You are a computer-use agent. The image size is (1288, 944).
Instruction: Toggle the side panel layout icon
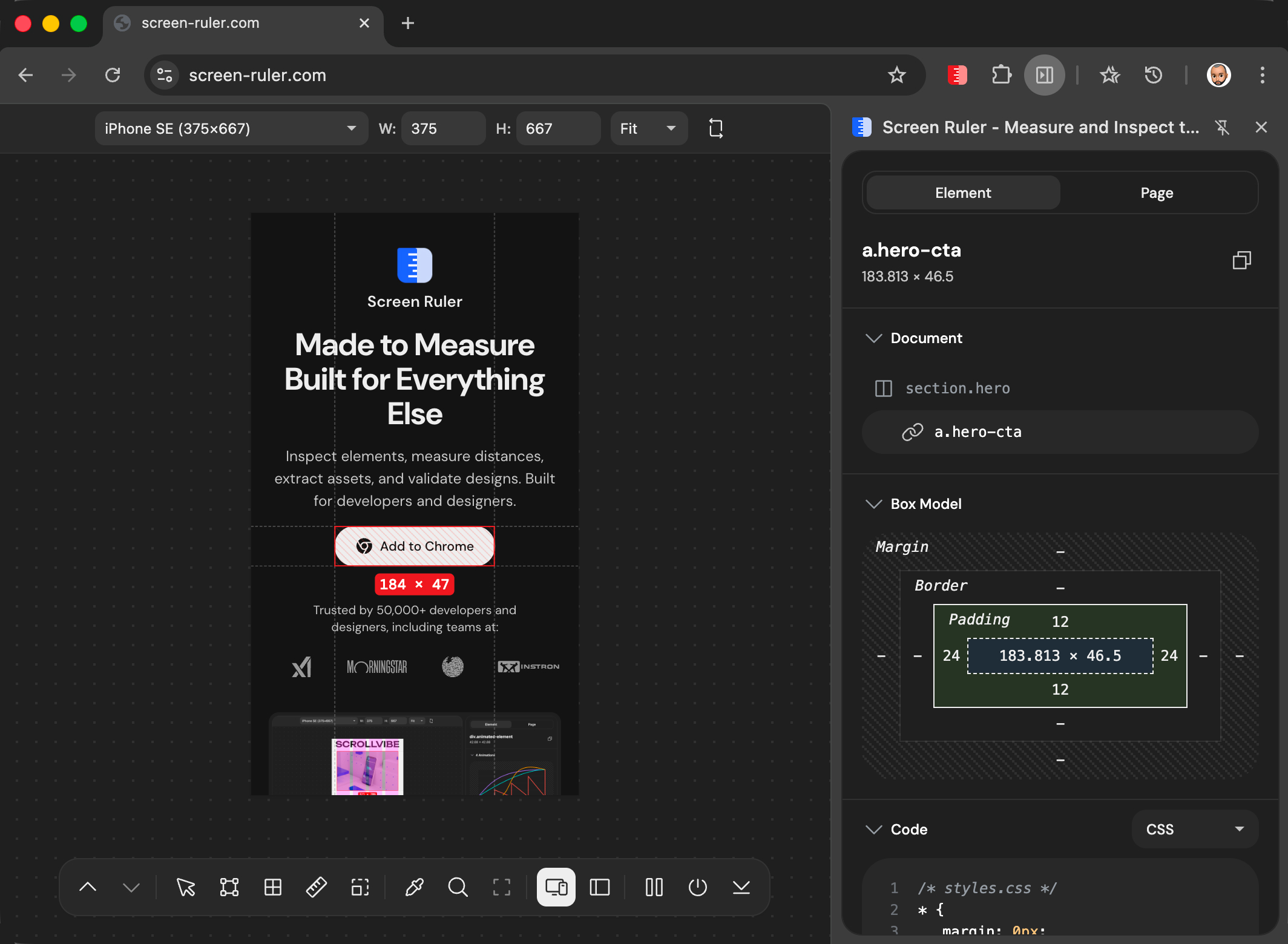point(600,887)
